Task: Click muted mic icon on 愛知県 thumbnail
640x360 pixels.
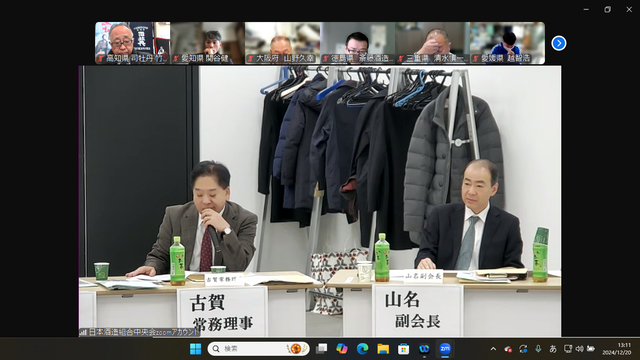Action: 176,59
